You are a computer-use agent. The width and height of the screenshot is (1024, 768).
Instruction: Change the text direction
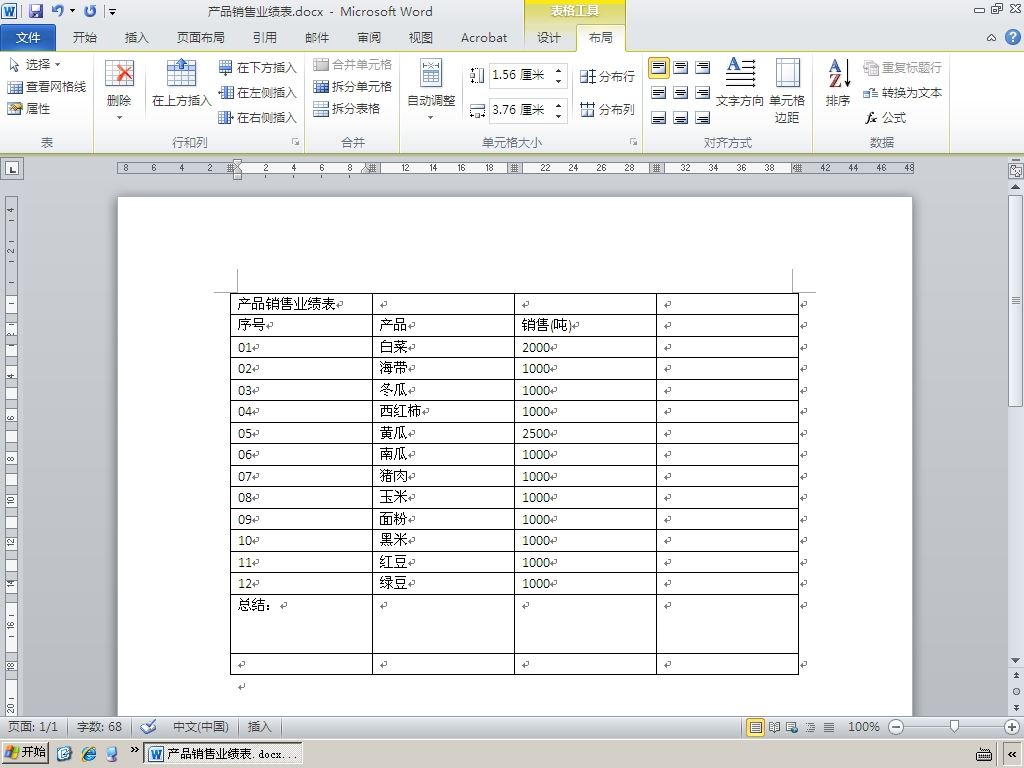[x=740, y=83]
